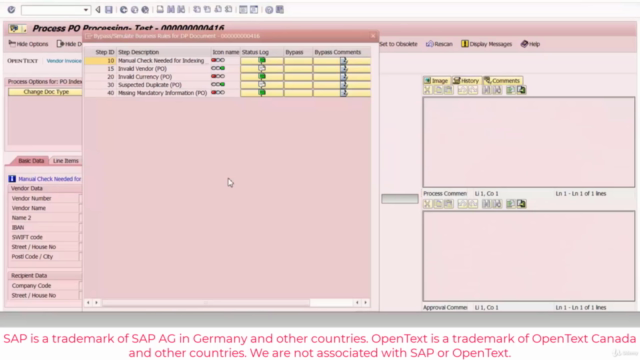This screenshot has height=360, width=640.
Task: Click the Step Description column header
Action: pos(163,52)
